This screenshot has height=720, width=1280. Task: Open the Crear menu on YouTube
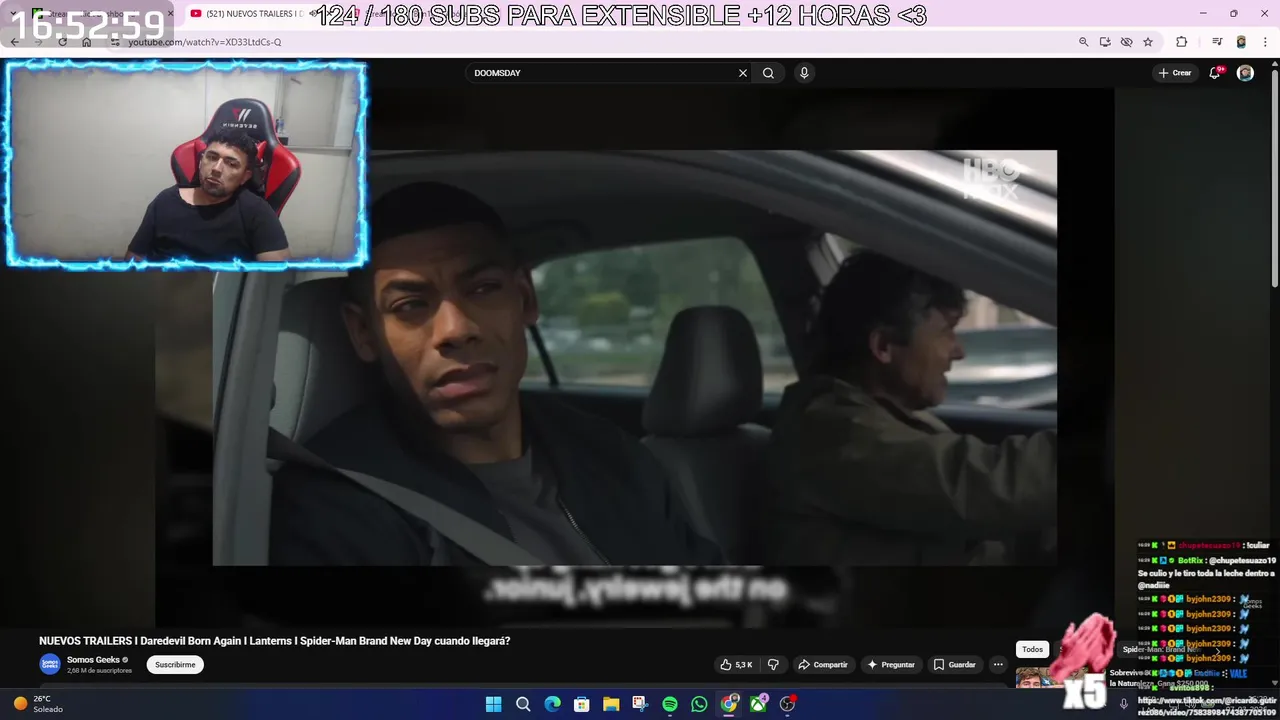point(1175,73)
